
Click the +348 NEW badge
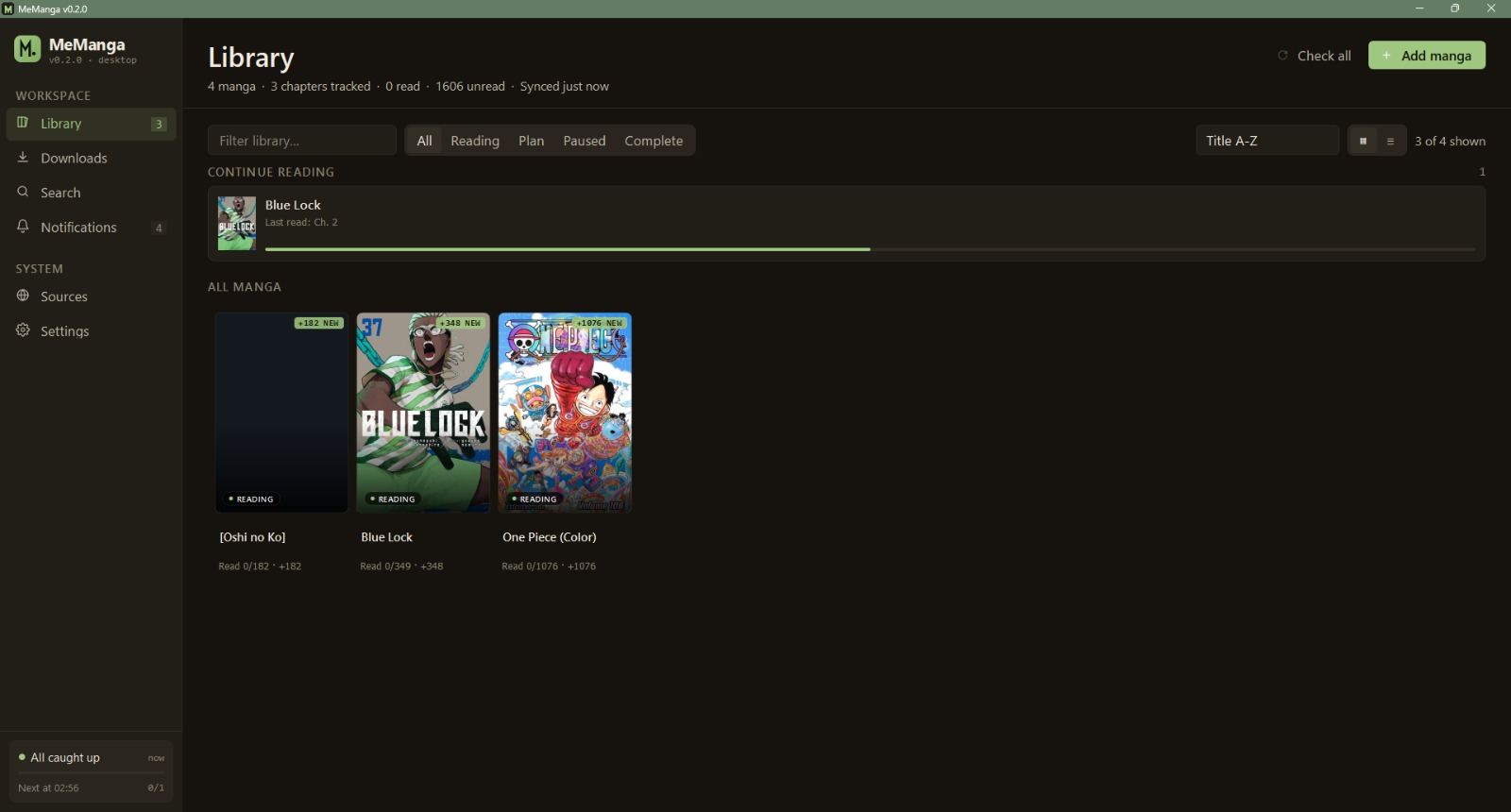[x=461, y=323]
